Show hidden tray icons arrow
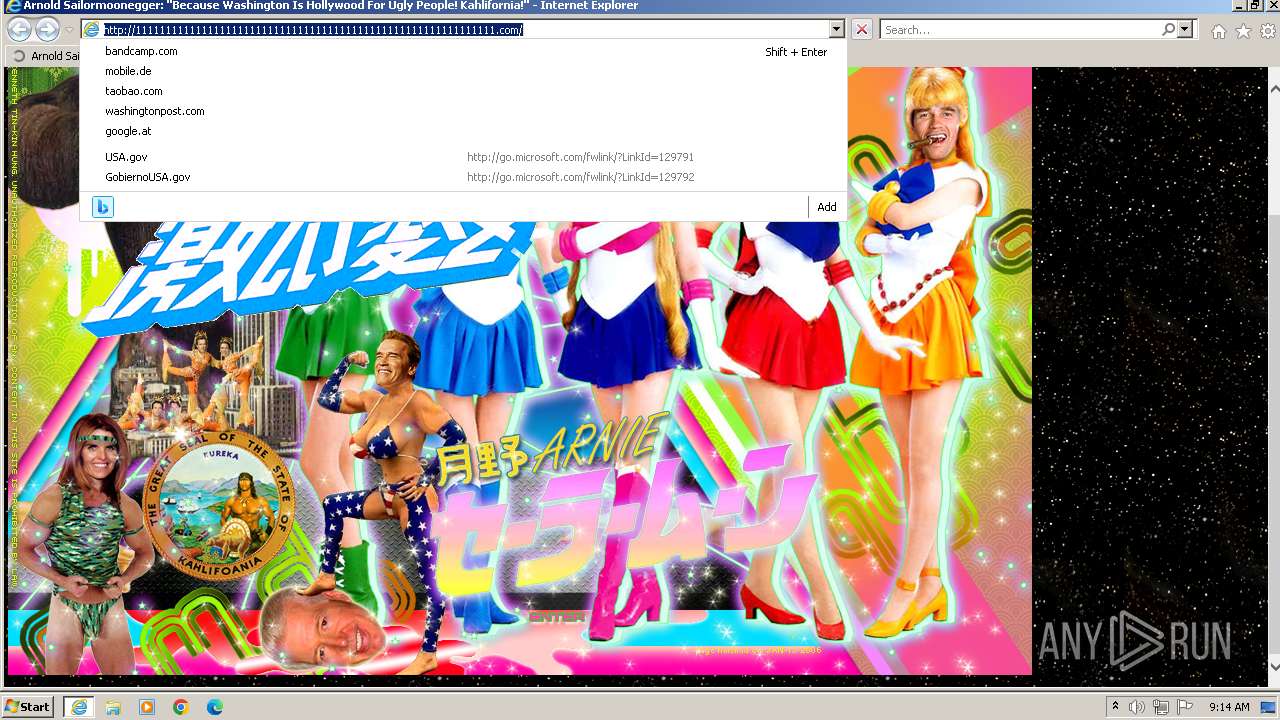This screenshot has height=720, width=1280. [1115, 707]
